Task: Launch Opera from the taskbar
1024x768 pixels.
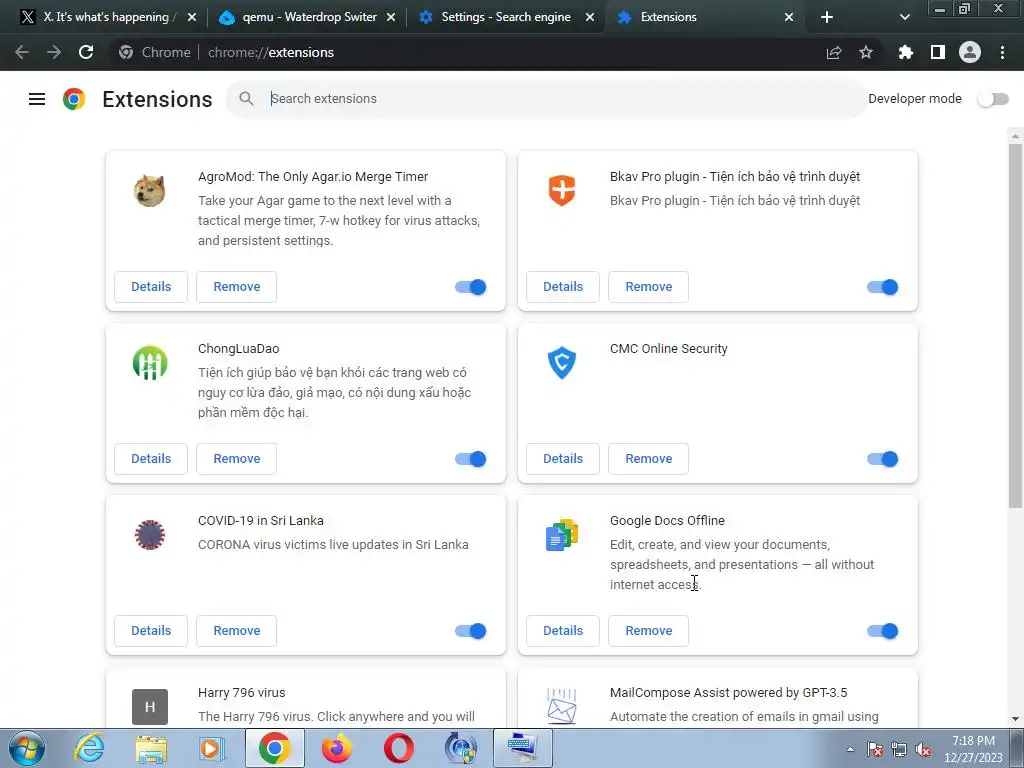Action: (x=398, y=748)
